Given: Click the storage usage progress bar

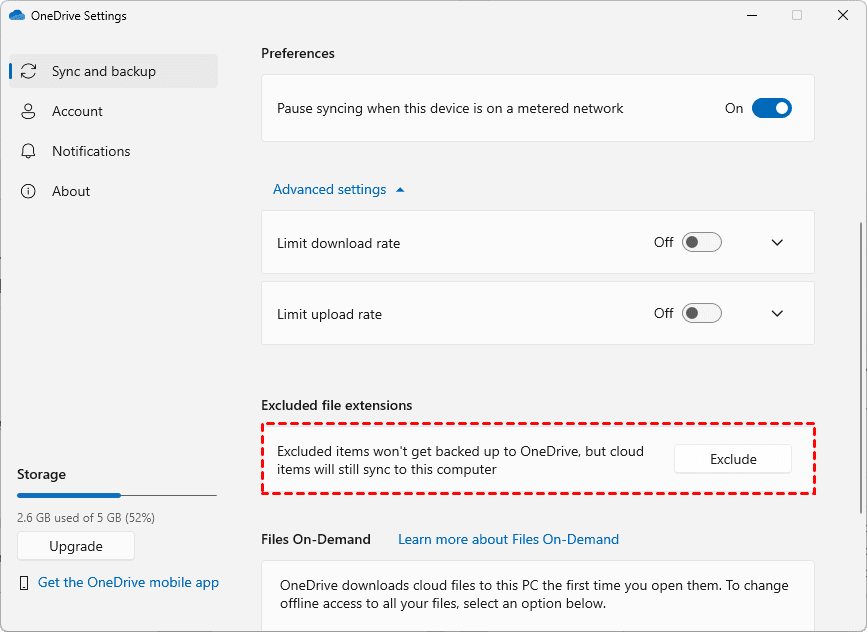Looking at the screenshot, I should pyautogui.click(x=116, y=495).
